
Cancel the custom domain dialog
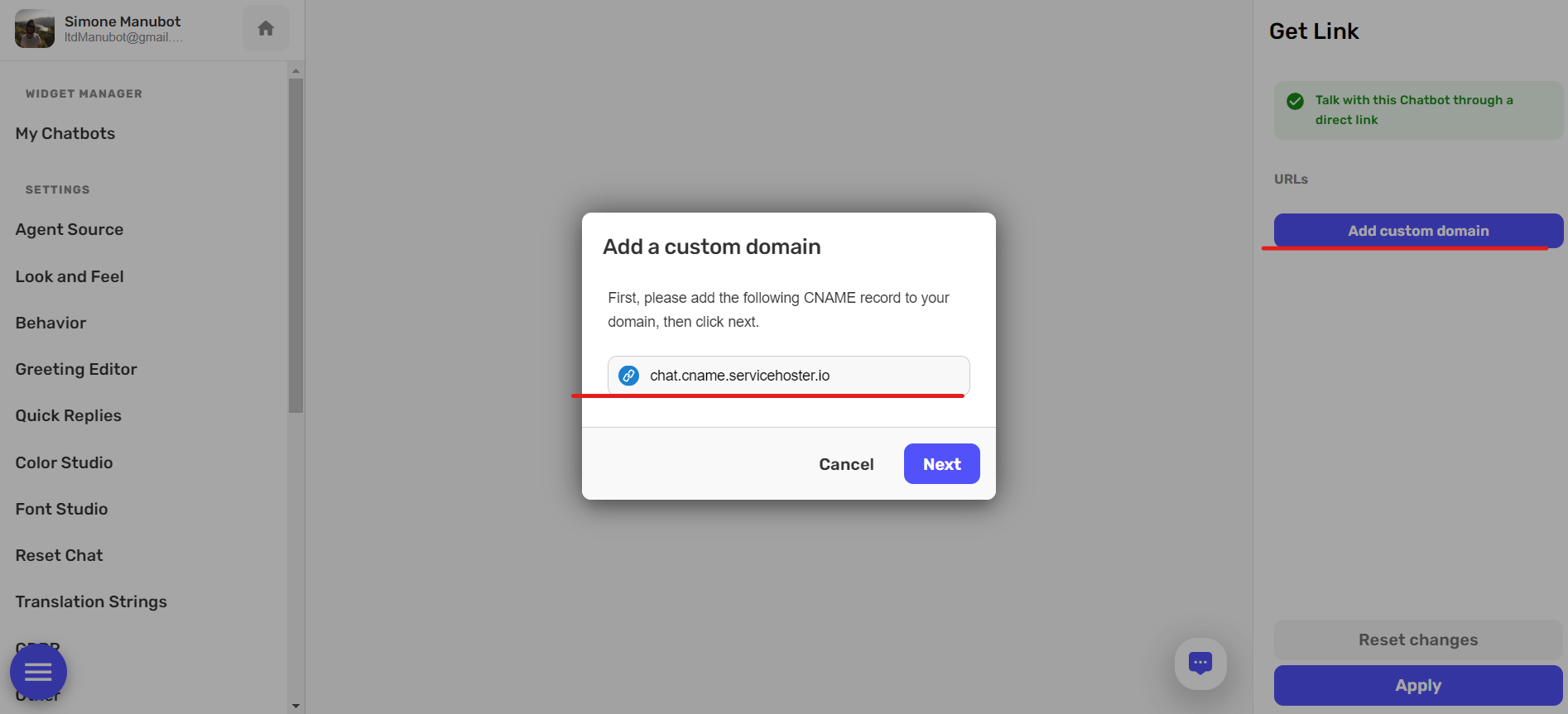[846, 464]
